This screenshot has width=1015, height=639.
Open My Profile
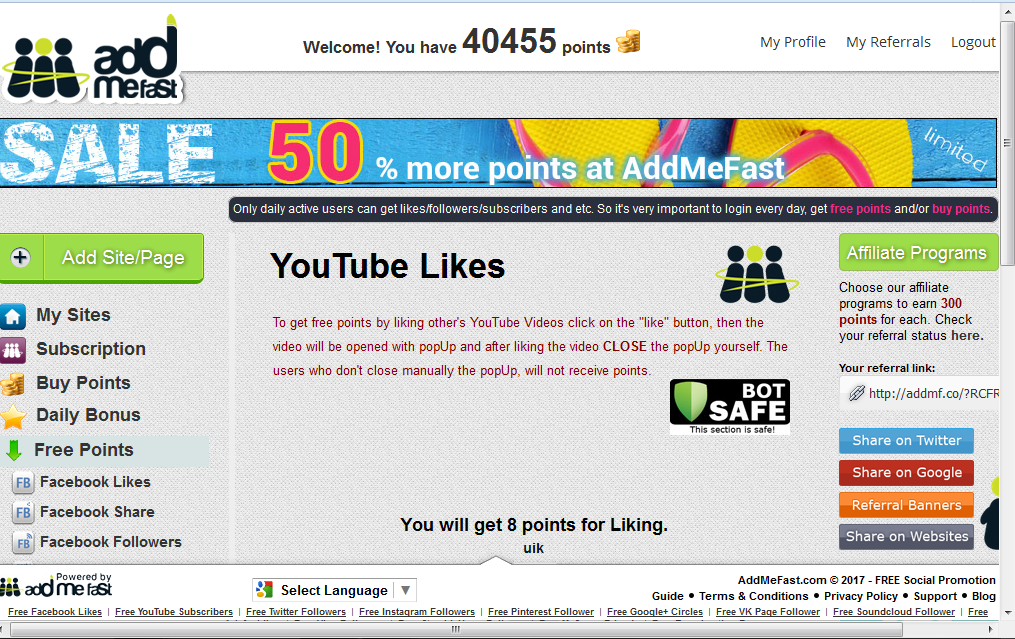[x=793, y=42]
